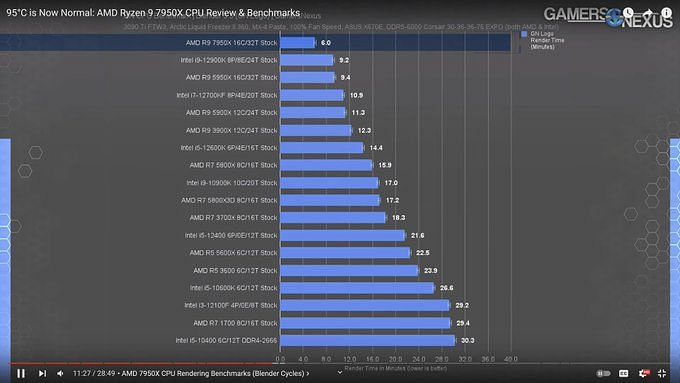
Task: Skip to the next video
Action: [x=42, y=373]
